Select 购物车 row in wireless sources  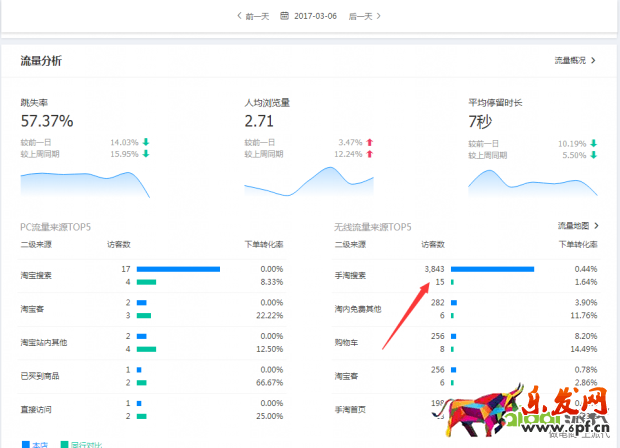click(x=466, y=343)
